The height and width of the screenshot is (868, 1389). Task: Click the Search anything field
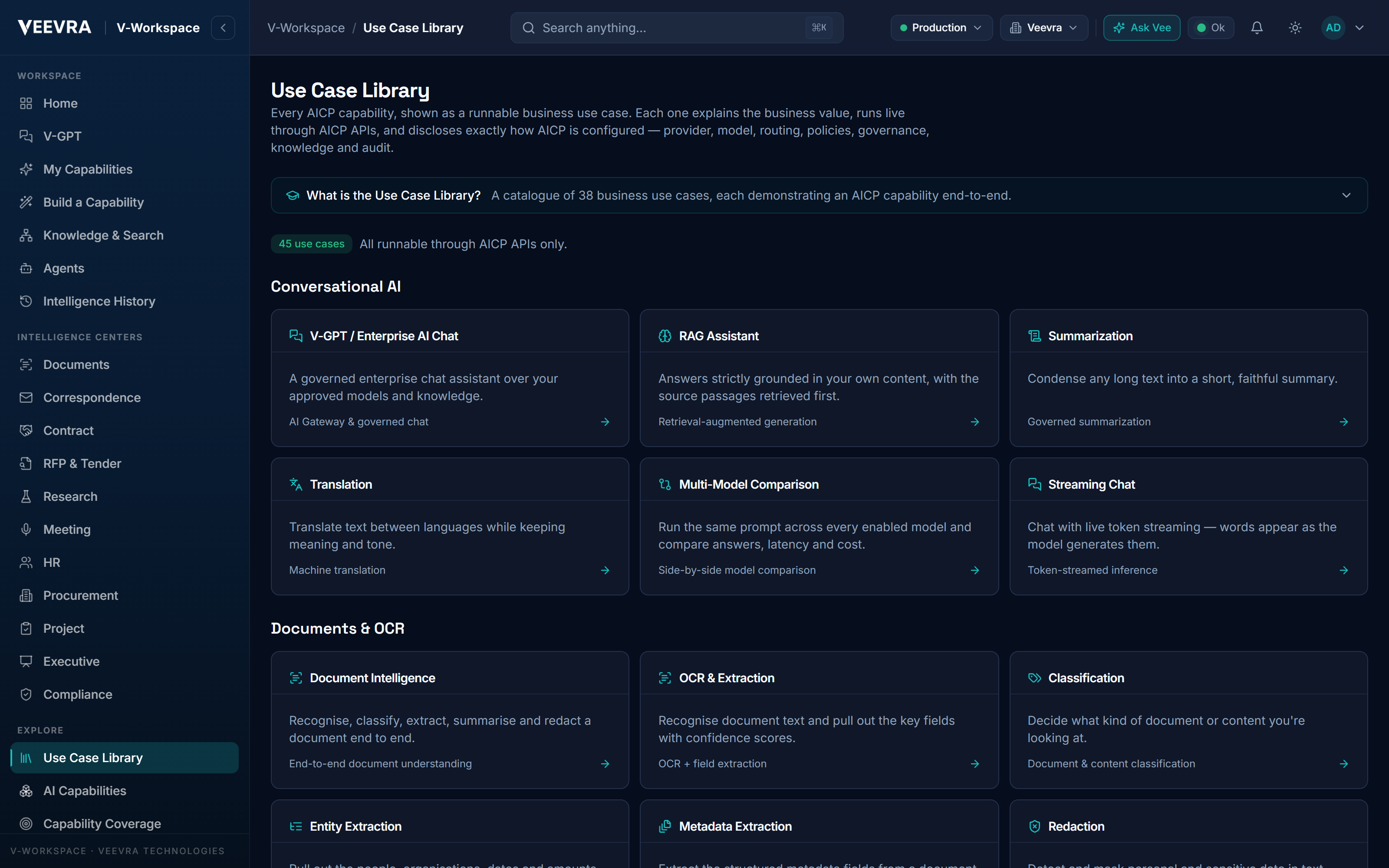[677, 27]
